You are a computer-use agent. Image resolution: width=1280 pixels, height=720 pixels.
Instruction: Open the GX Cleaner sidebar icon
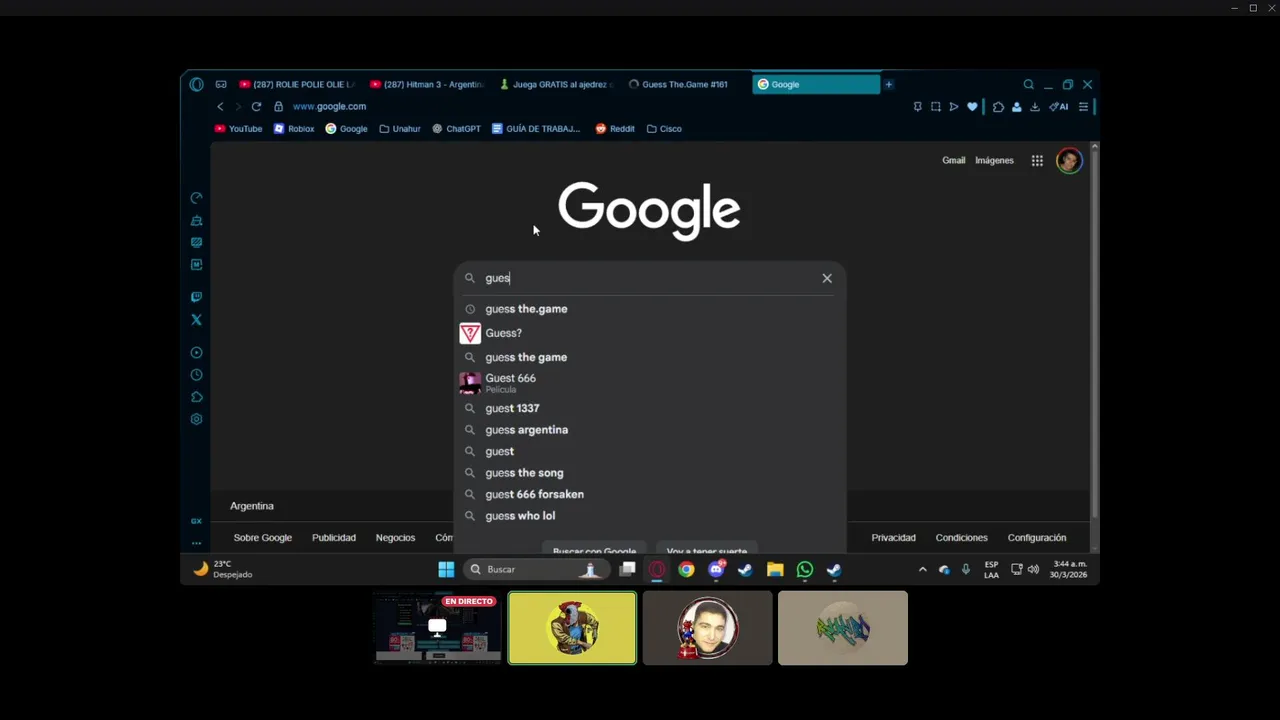[x=196, y=221]
